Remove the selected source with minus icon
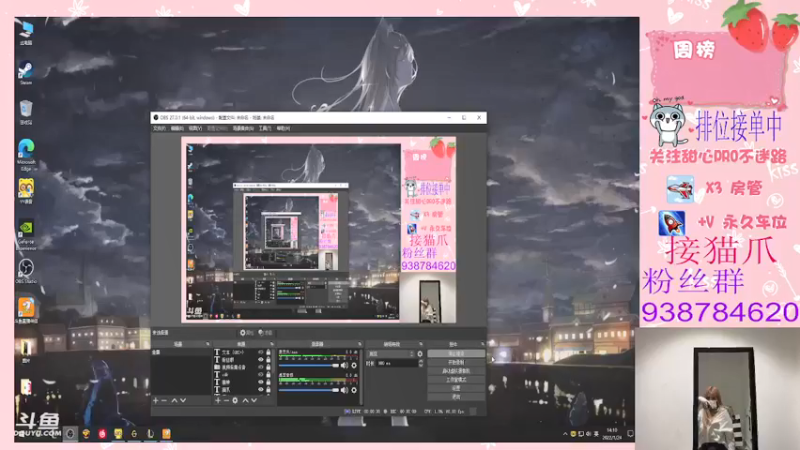Image resolution: width=800 pixels, height=450 pixels. (226, 401)
